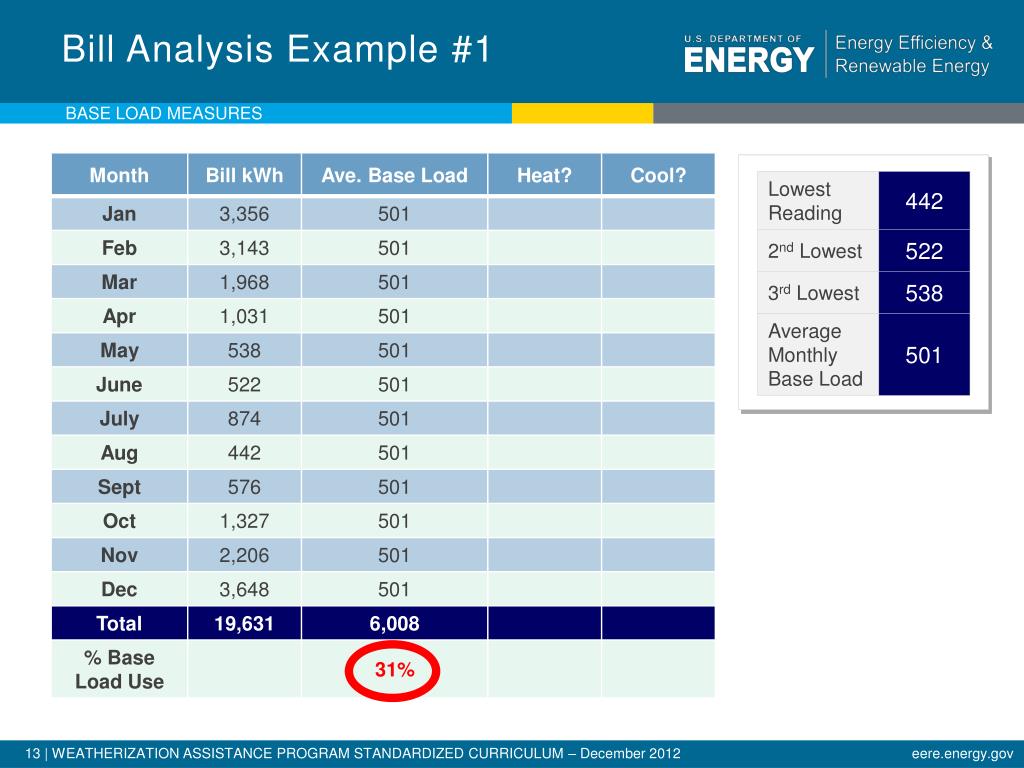This screenshot has width=1024, height=768.
Task: Click the Cool? column header
Action: pos(658,175)
